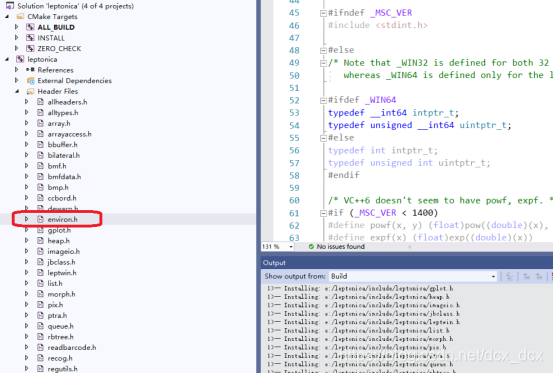Image resolution: width=553 pixels, height=374 pixels.
Task: Select jbclass.h in the tree
Action: pyautogui.click(x=61, y=262)
